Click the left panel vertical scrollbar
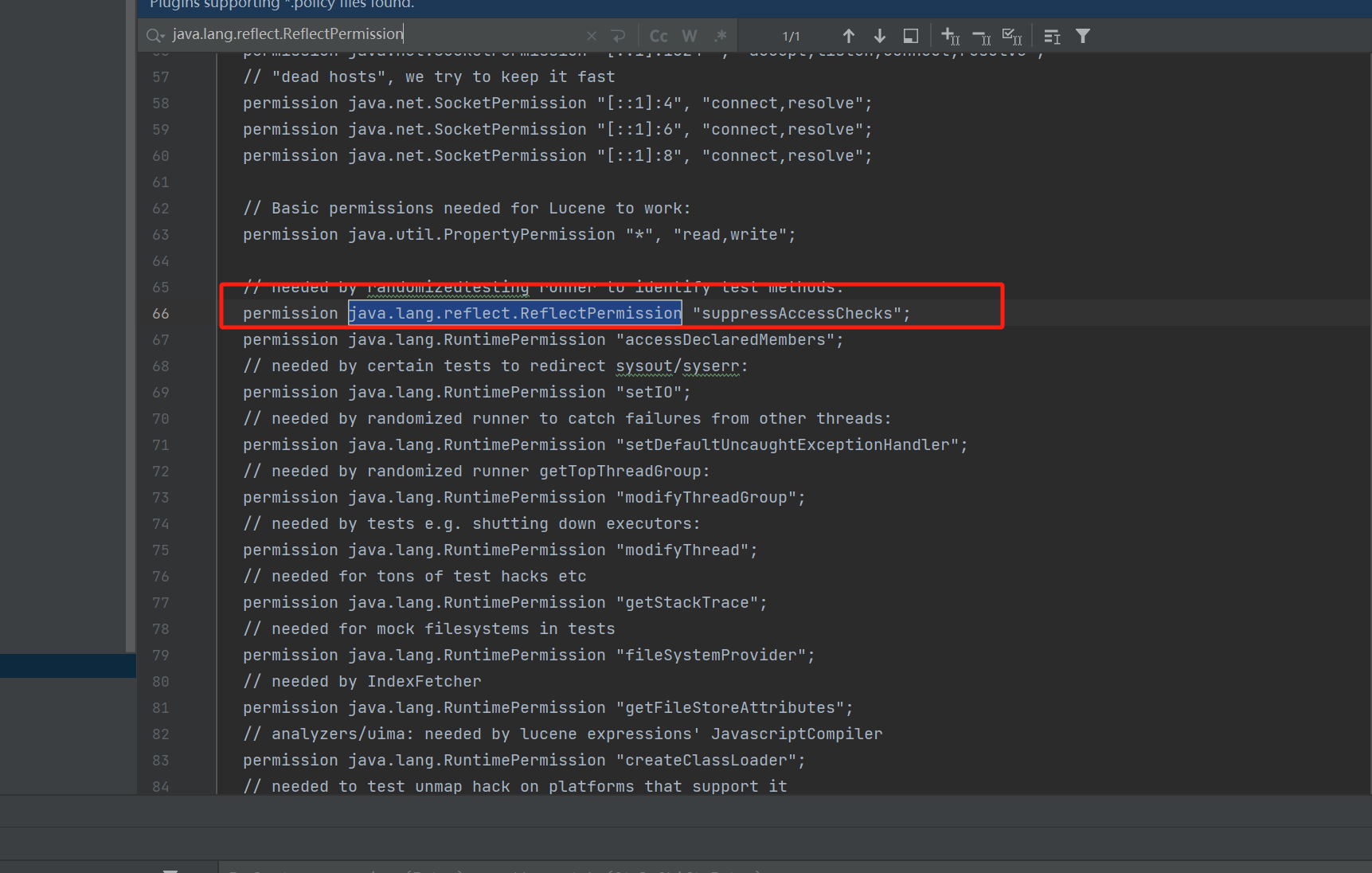This screenshot has width=1372, height=873. pyautogui.click(x=131, y=327)
